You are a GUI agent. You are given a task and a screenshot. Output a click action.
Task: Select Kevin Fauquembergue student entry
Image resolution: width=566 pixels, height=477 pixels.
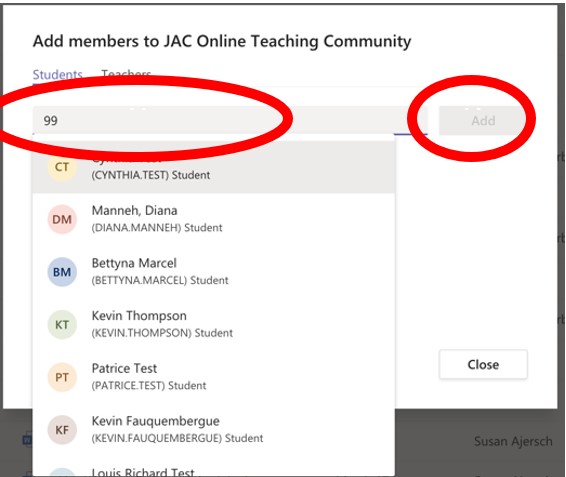pyautogui.click(x=214, y=430)
